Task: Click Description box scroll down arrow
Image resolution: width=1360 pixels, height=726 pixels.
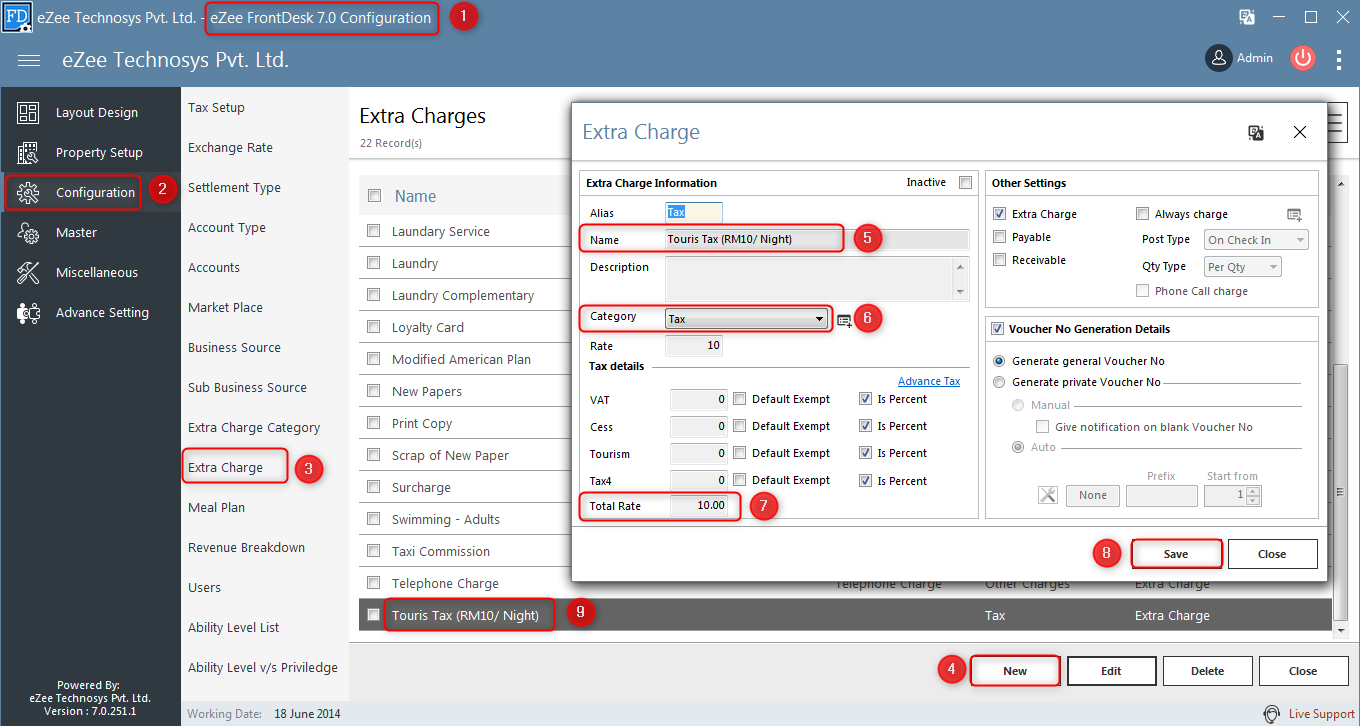Action: [961, 292]
